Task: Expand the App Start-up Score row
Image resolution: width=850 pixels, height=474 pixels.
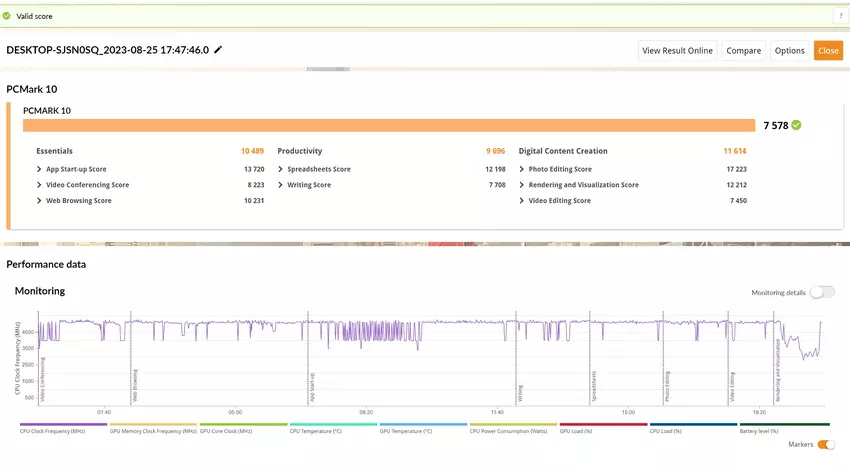Action: pyautogui.click(x=39, y=169)
